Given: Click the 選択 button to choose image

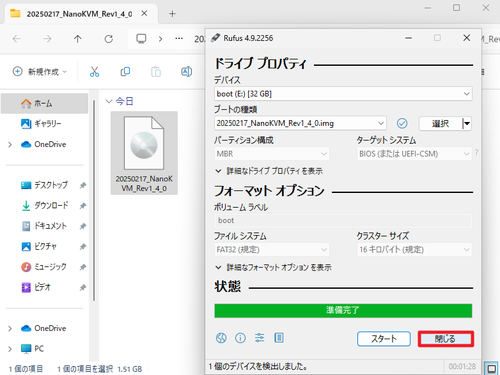Looking at the screenshot, I should tap(440, 123).
